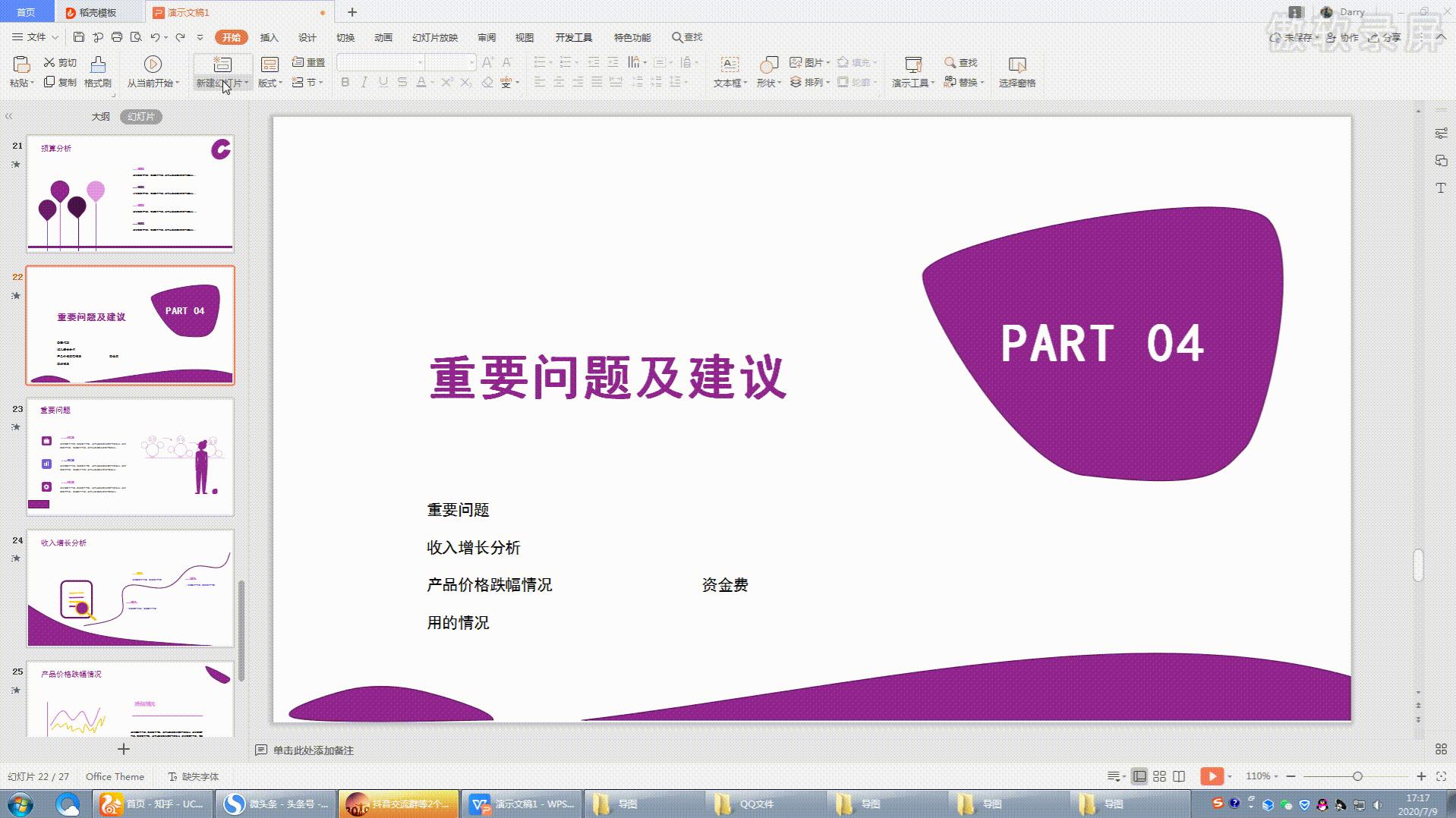Click the Save icon in quick toolbar
Viewport: 1456px width, 818px height.
pos(79,36)
